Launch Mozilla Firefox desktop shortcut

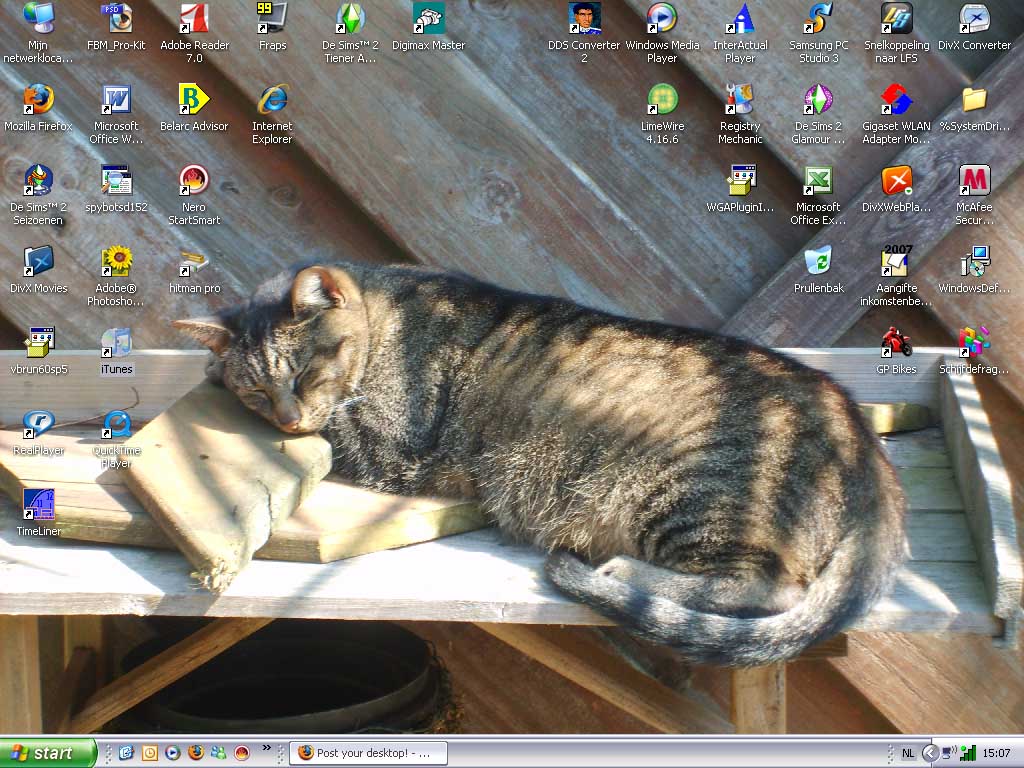(x=38, y=108)
